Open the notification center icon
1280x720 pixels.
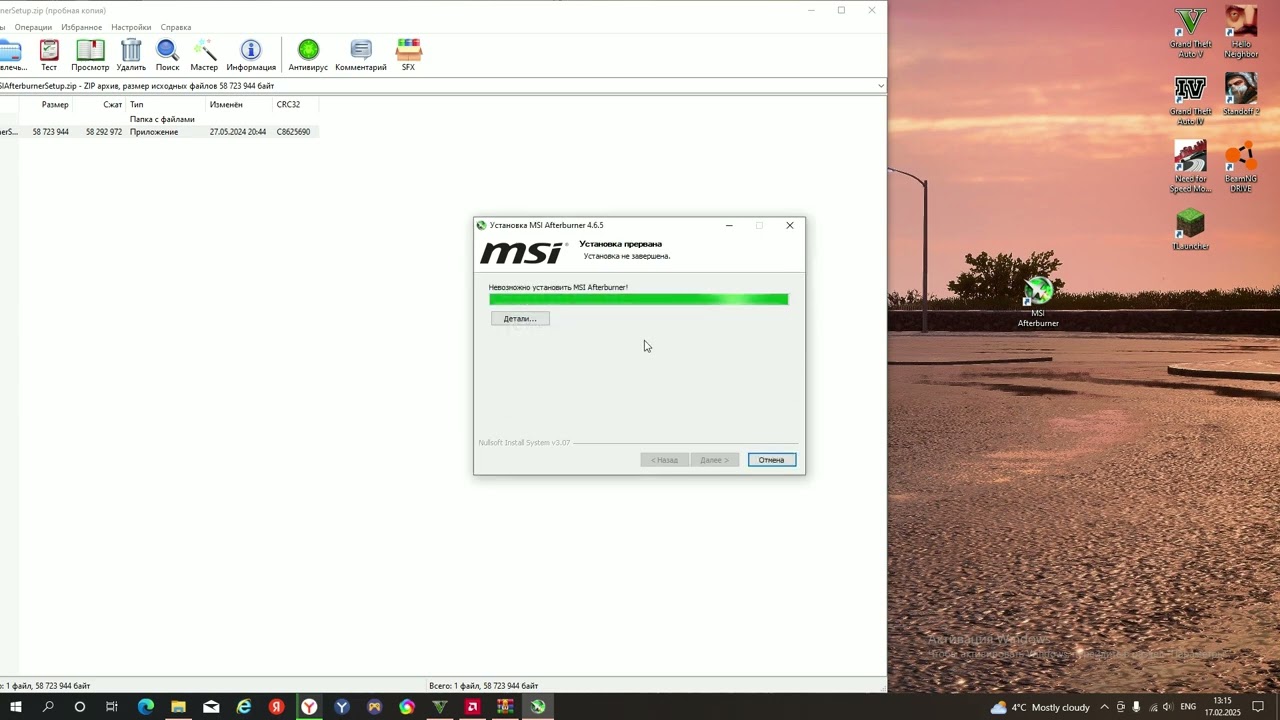[1258, 707]
